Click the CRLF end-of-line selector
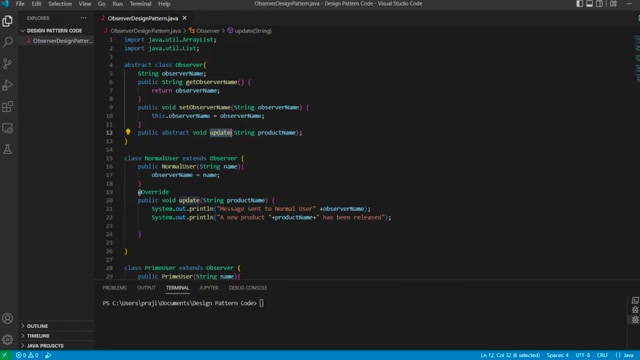The height and width of the screenshot is (360, 640). [x=602, y=355]
